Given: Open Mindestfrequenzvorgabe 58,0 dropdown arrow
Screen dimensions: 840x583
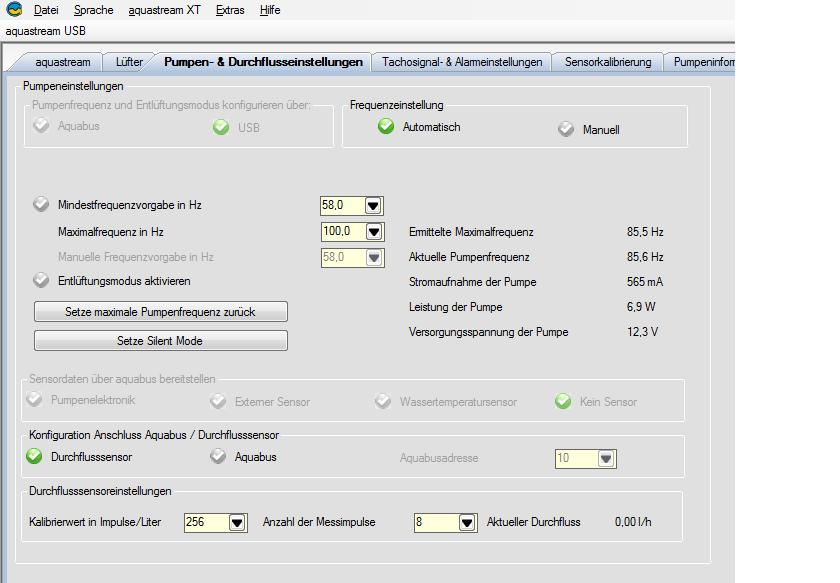Looking at the screenshot, I should pos(373,205).
